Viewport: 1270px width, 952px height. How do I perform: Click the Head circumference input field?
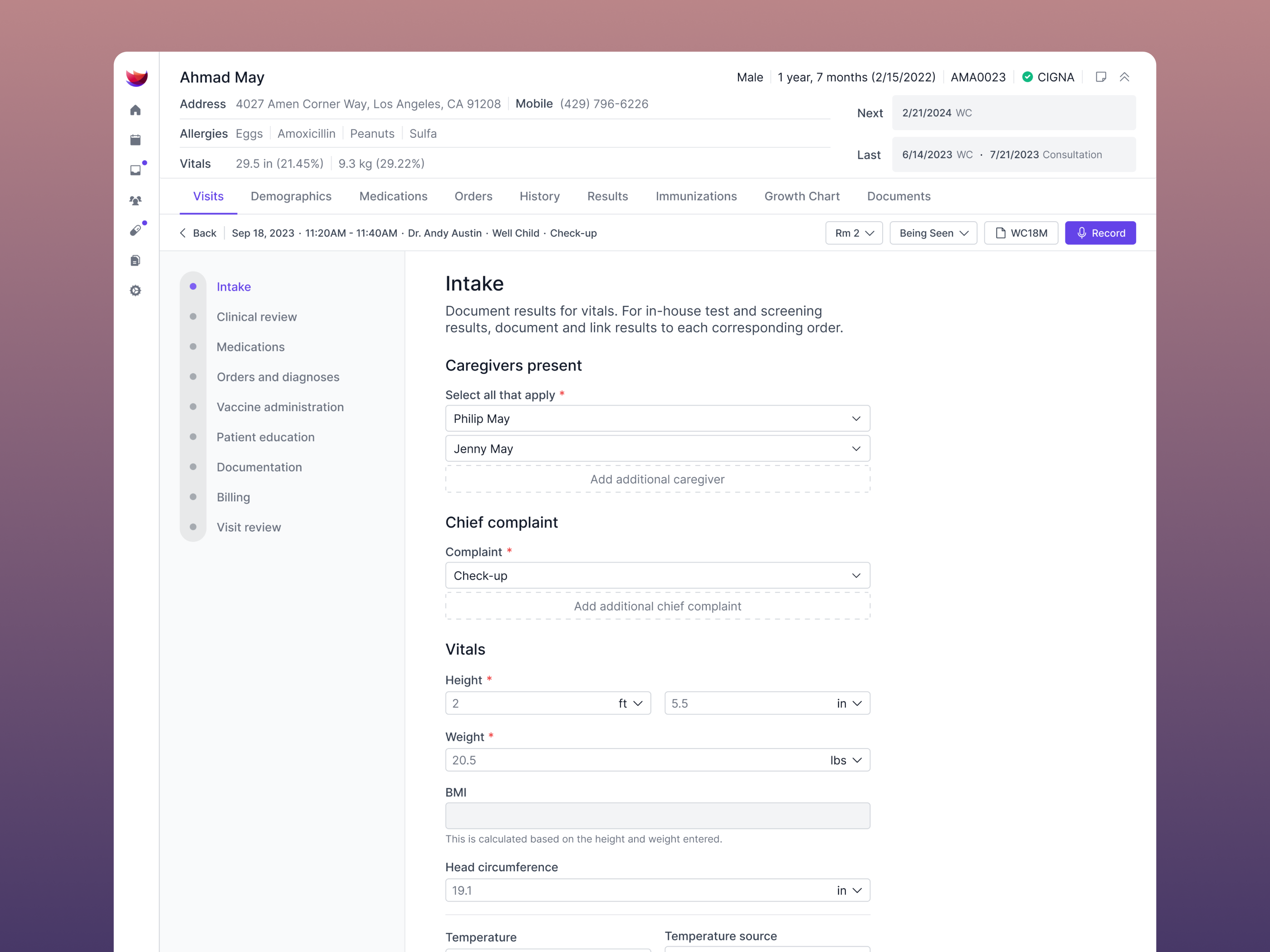631,891
